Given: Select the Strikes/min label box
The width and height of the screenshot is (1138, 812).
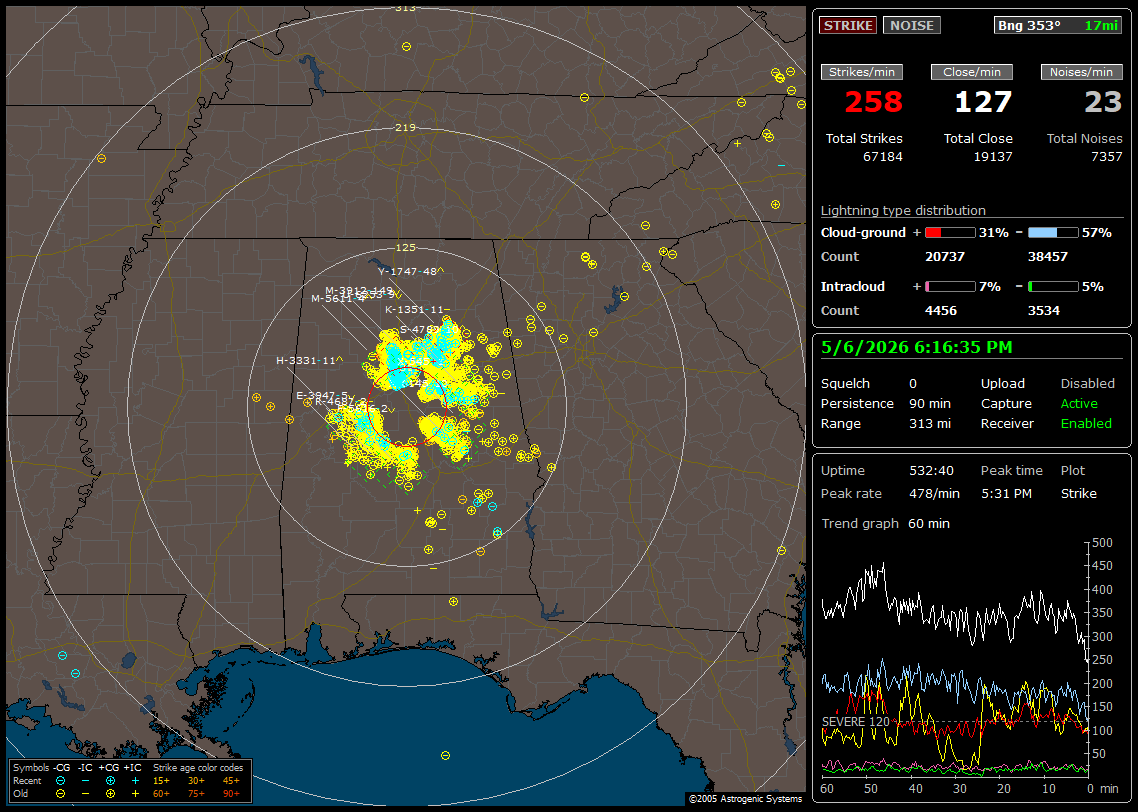Looking at the screenshot, I should pos(862,72).
